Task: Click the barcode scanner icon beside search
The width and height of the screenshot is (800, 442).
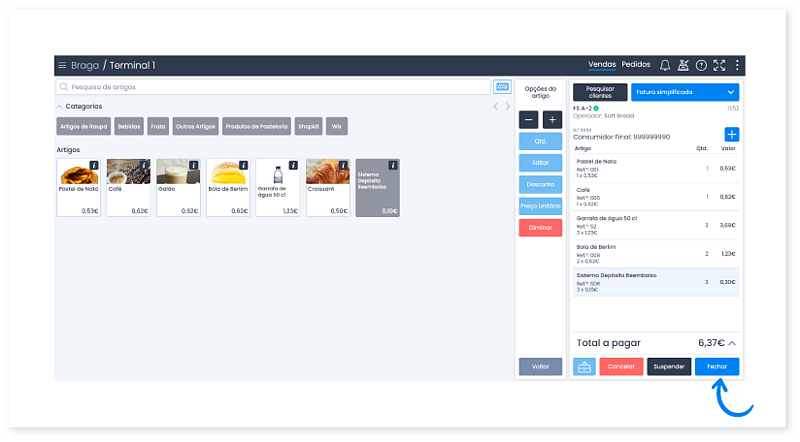Action: 502,87
